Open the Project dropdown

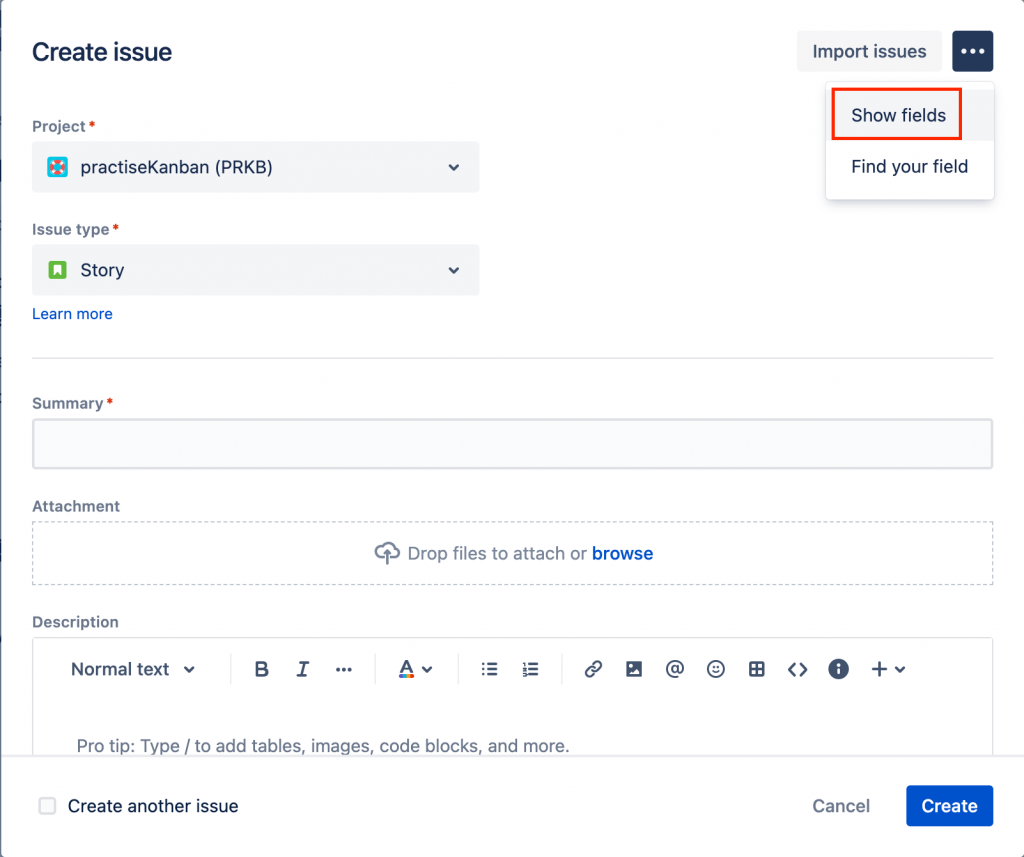tap(255, 167)
